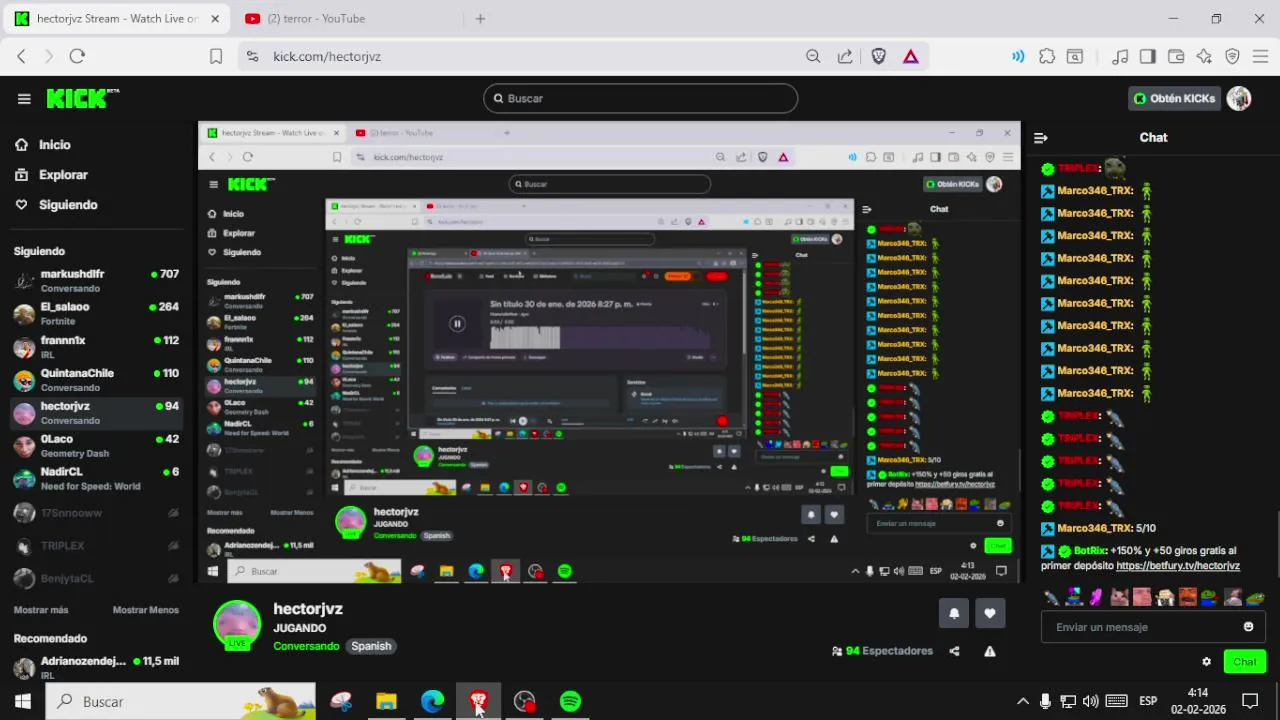Open a new browser tab

coord(480,19)
